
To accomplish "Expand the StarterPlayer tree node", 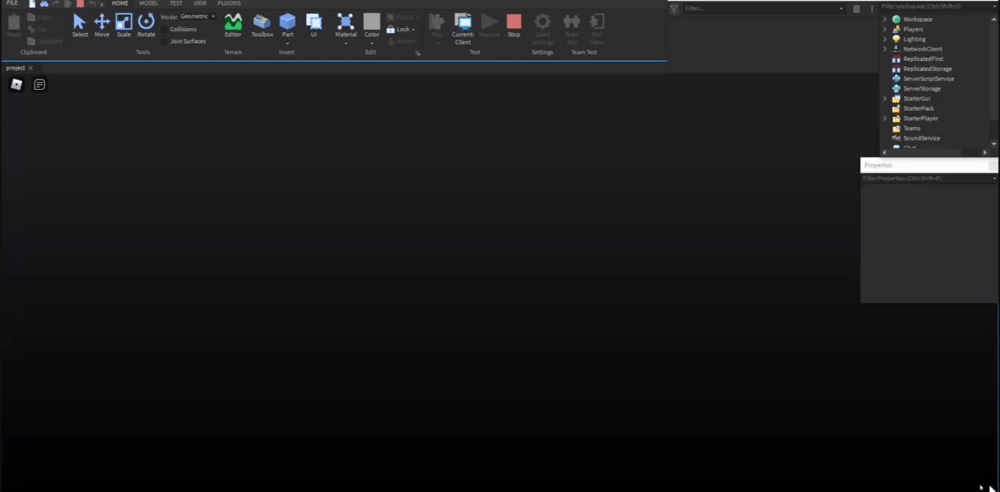I will point(885,119).
